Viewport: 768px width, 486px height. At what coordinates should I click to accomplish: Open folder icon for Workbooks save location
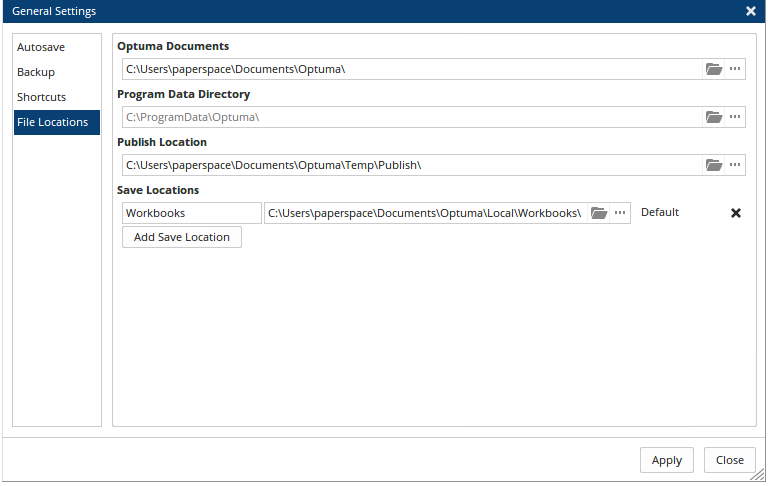(599, 213)
